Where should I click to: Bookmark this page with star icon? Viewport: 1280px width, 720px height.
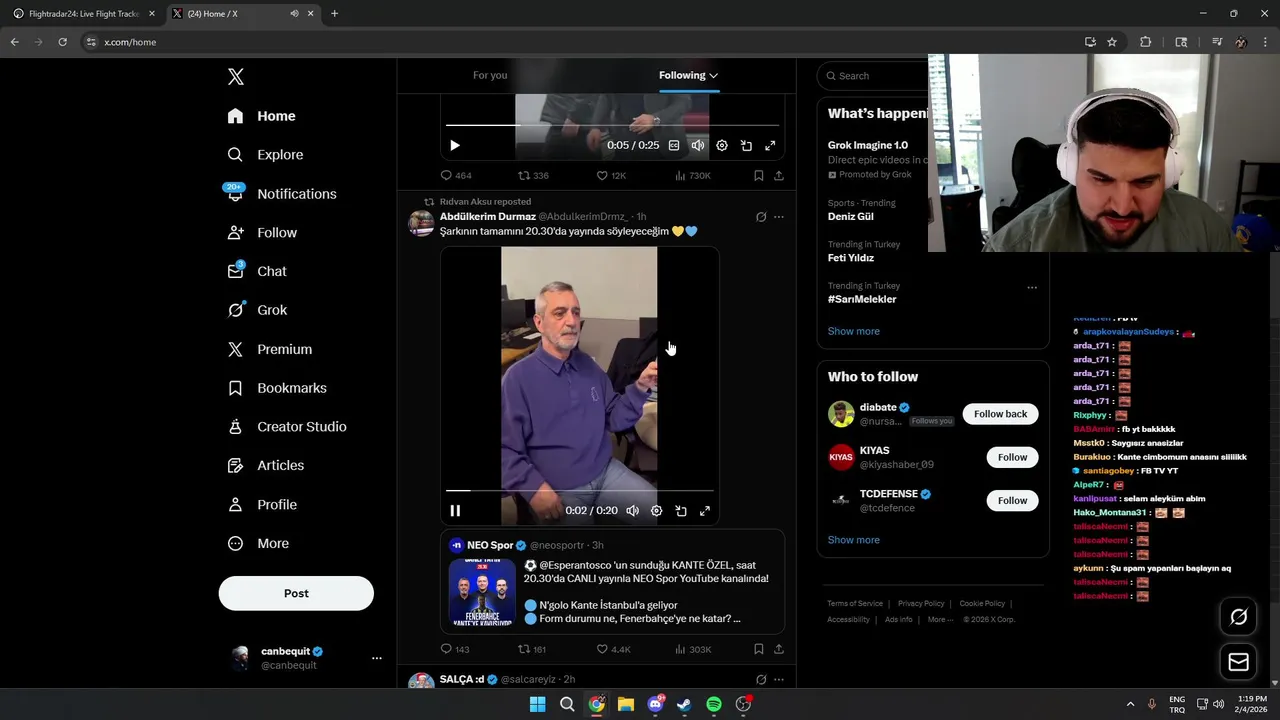1112,42
